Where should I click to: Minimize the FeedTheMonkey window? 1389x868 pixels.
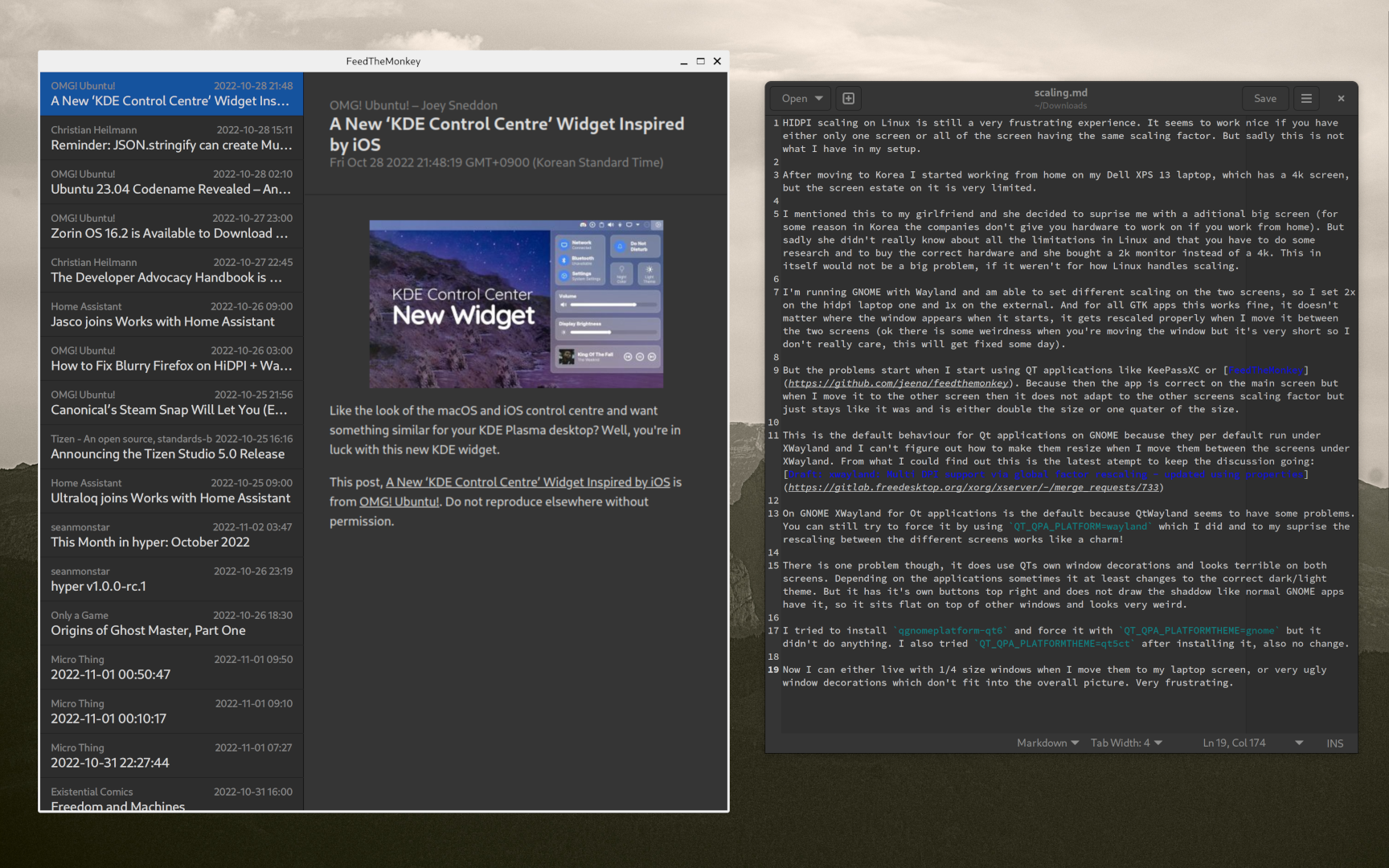683,61
